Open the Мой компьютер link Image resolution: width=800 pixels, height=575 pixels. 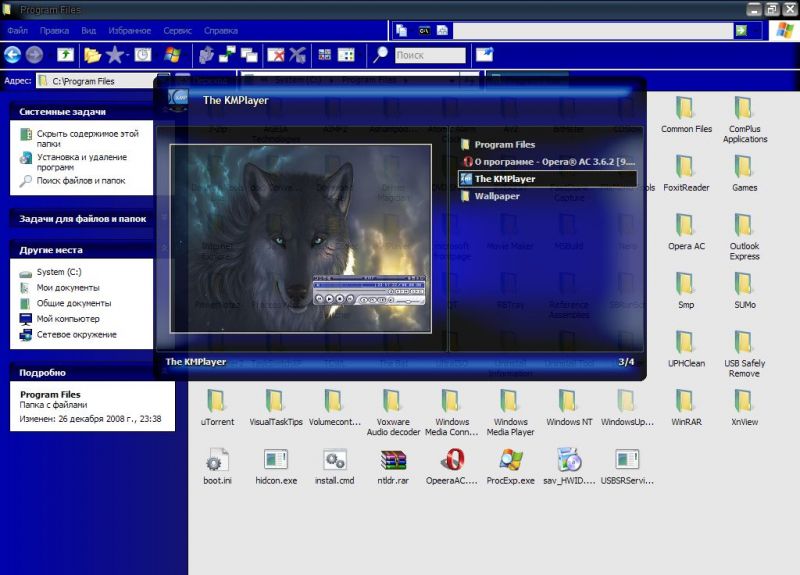point(68,319)
